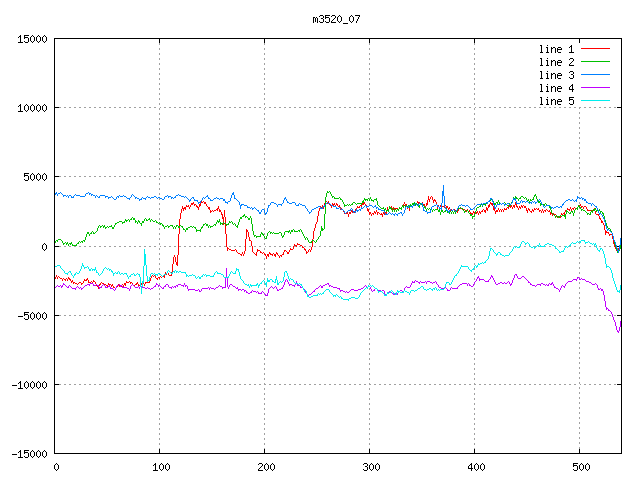Viewport: 640px width, 480px height.
Task: Pick the "line 4" legend label
Action: pos(556,88)
